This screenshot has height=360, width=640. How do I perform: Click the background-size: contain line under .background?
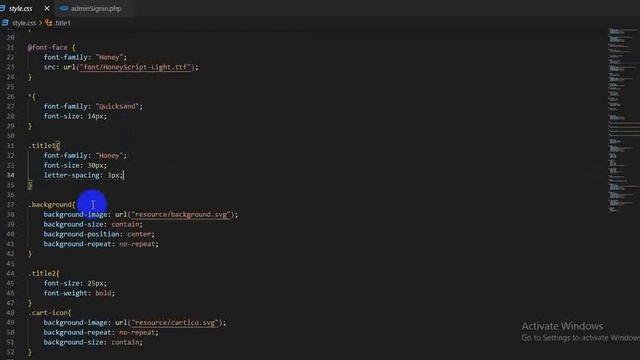click(x=93, y=224)
